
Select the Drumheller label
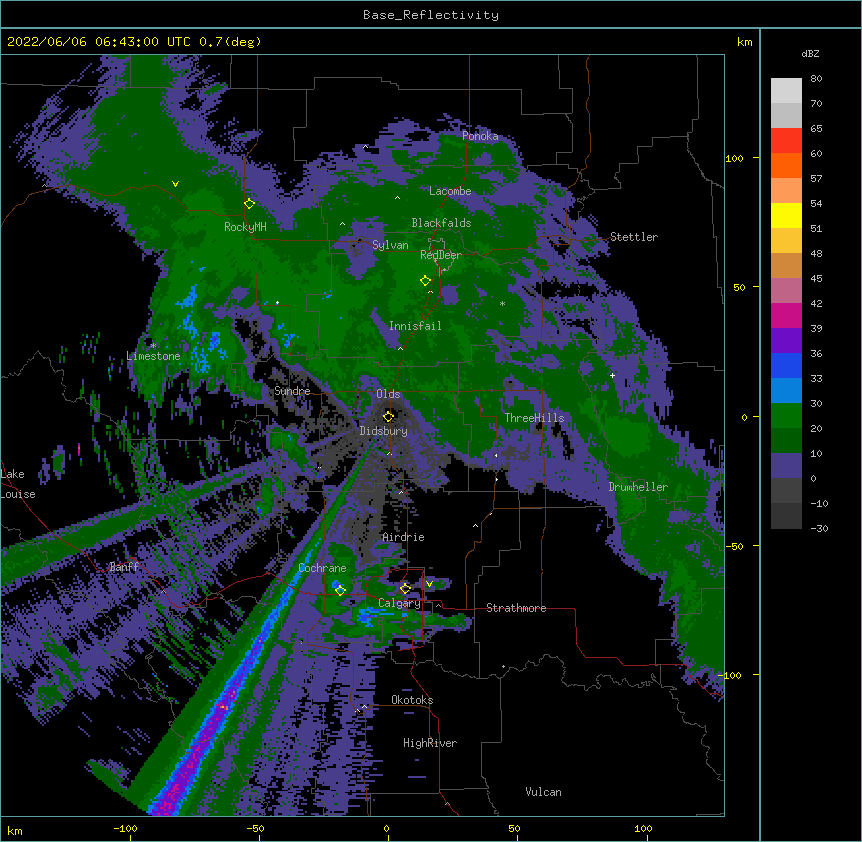(638, 487)
